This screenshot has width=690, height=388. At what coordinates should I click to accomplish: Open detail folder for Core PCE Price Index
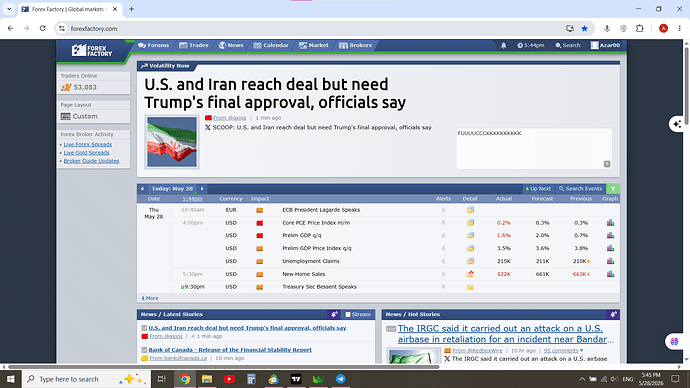tap(470, 223)
